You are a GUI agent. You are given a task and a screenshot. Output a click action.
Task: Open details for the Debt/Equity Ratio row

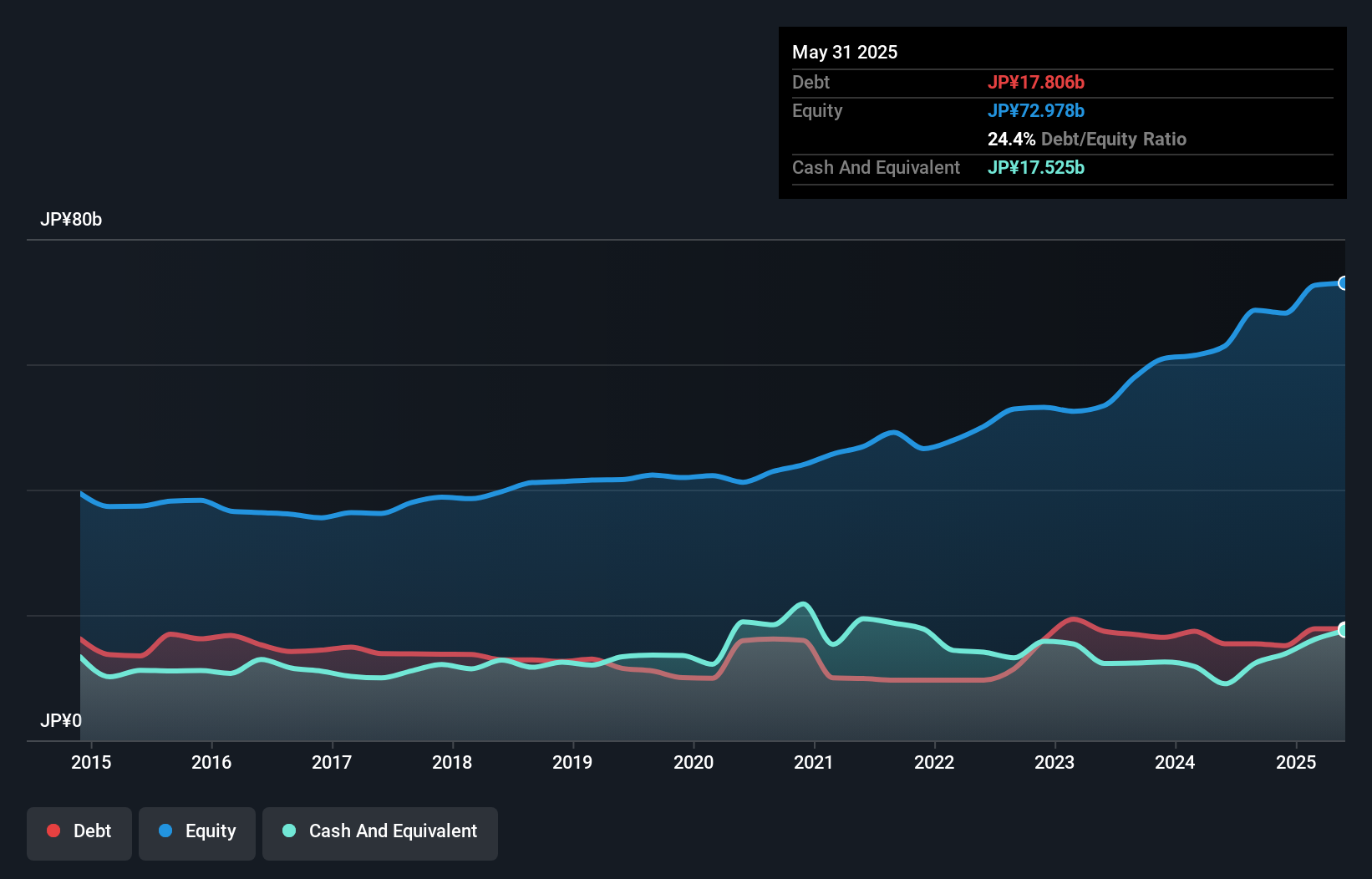(x=1086, y=139)
